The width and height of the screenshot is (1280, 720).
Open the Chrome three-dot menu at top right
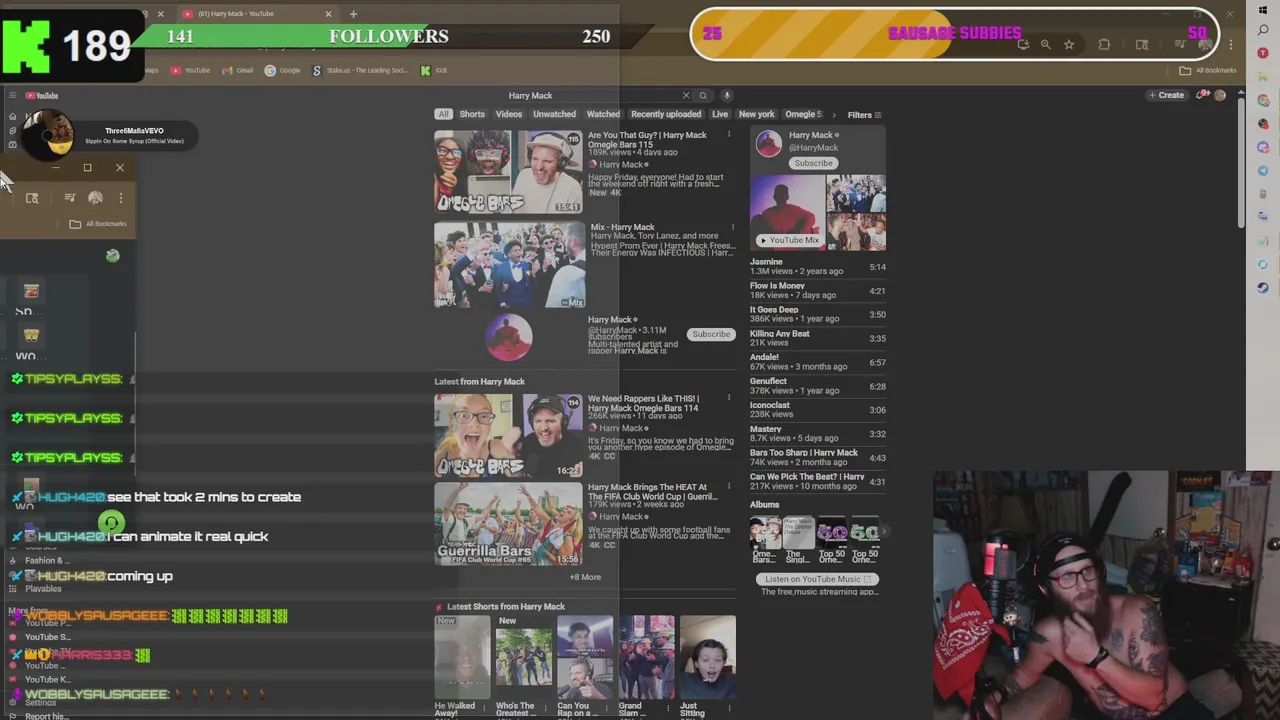pos(1231,44)
